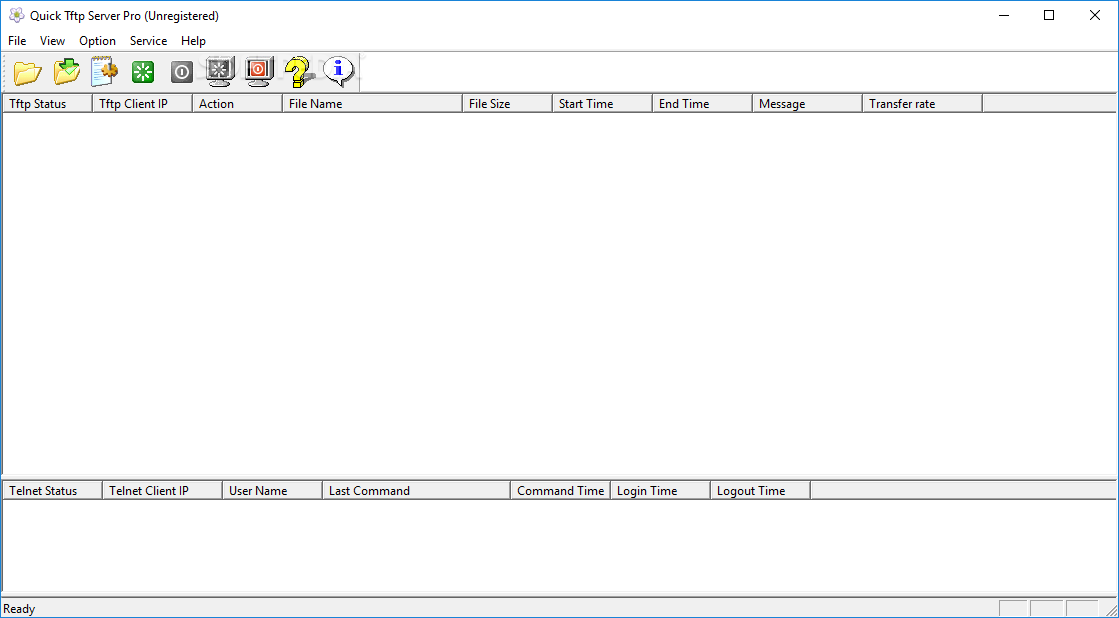Click the folder with green arrow icon

click(66, 71)
